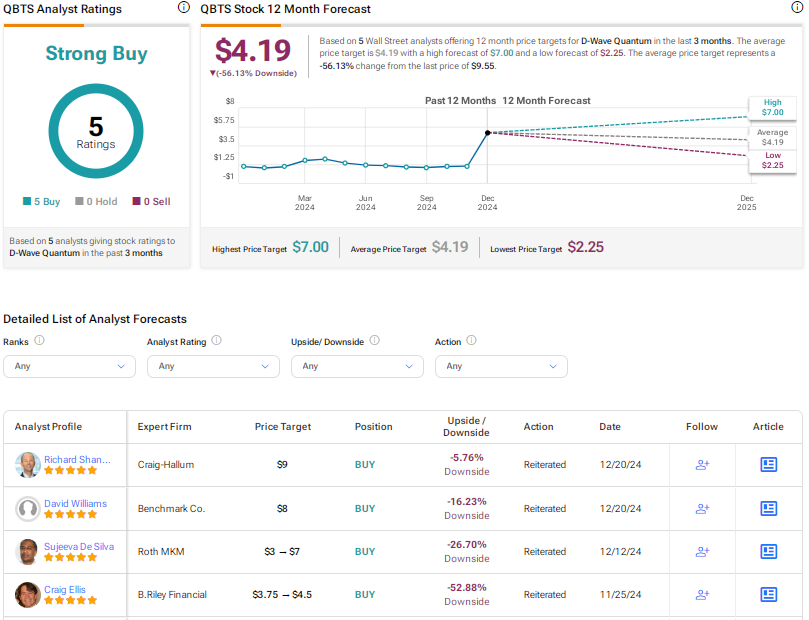The width and height of the screenshot is (809, 620).
Task: Follow analyst Craig Ellis
Action: [702, 594]
